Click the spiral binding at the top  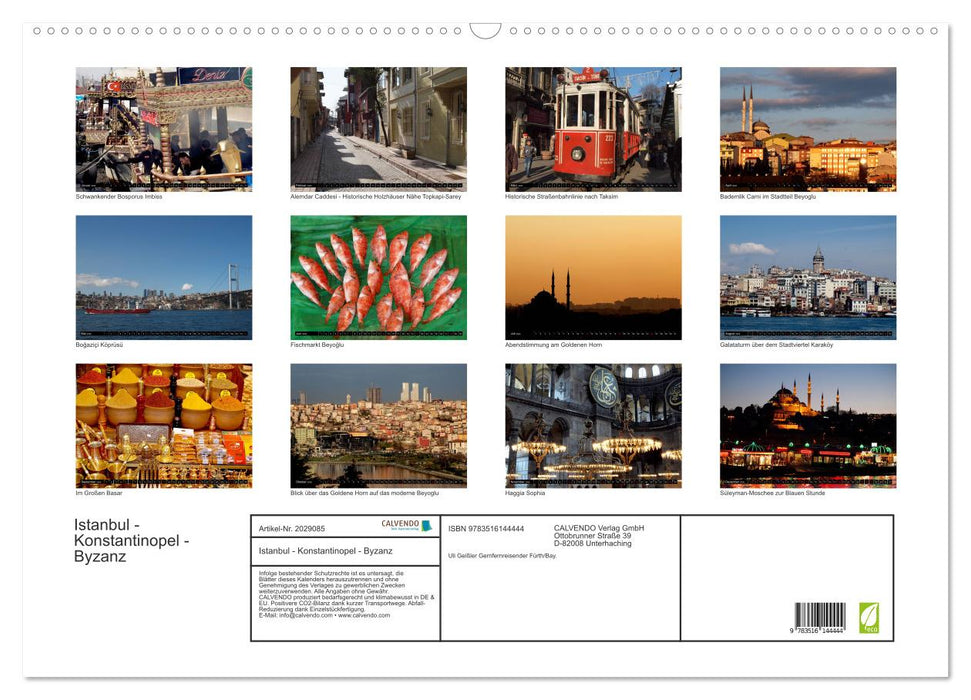(485, 30)
